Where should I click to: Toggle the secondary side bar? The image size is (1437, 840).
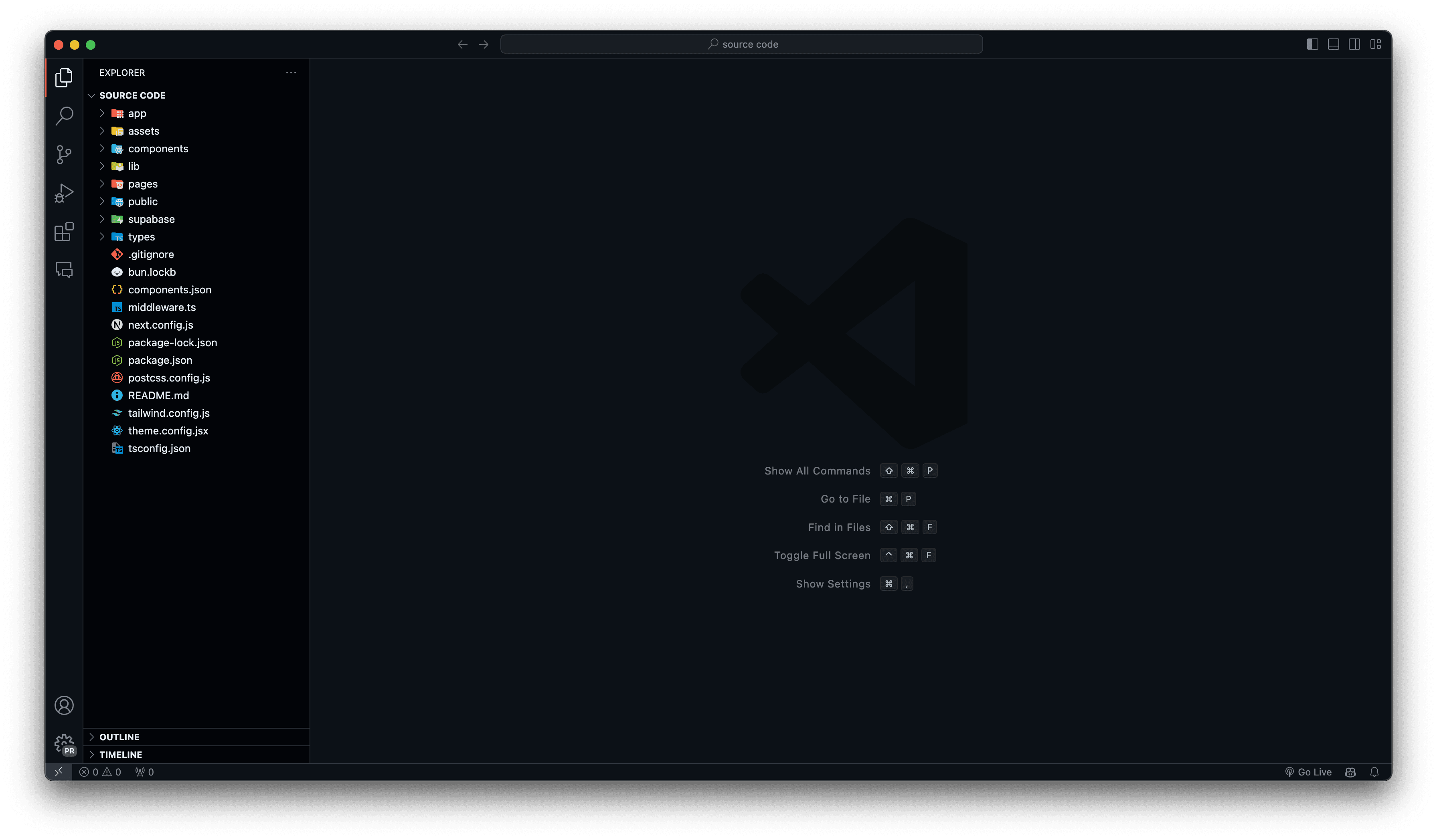(x=1354, y=44)
